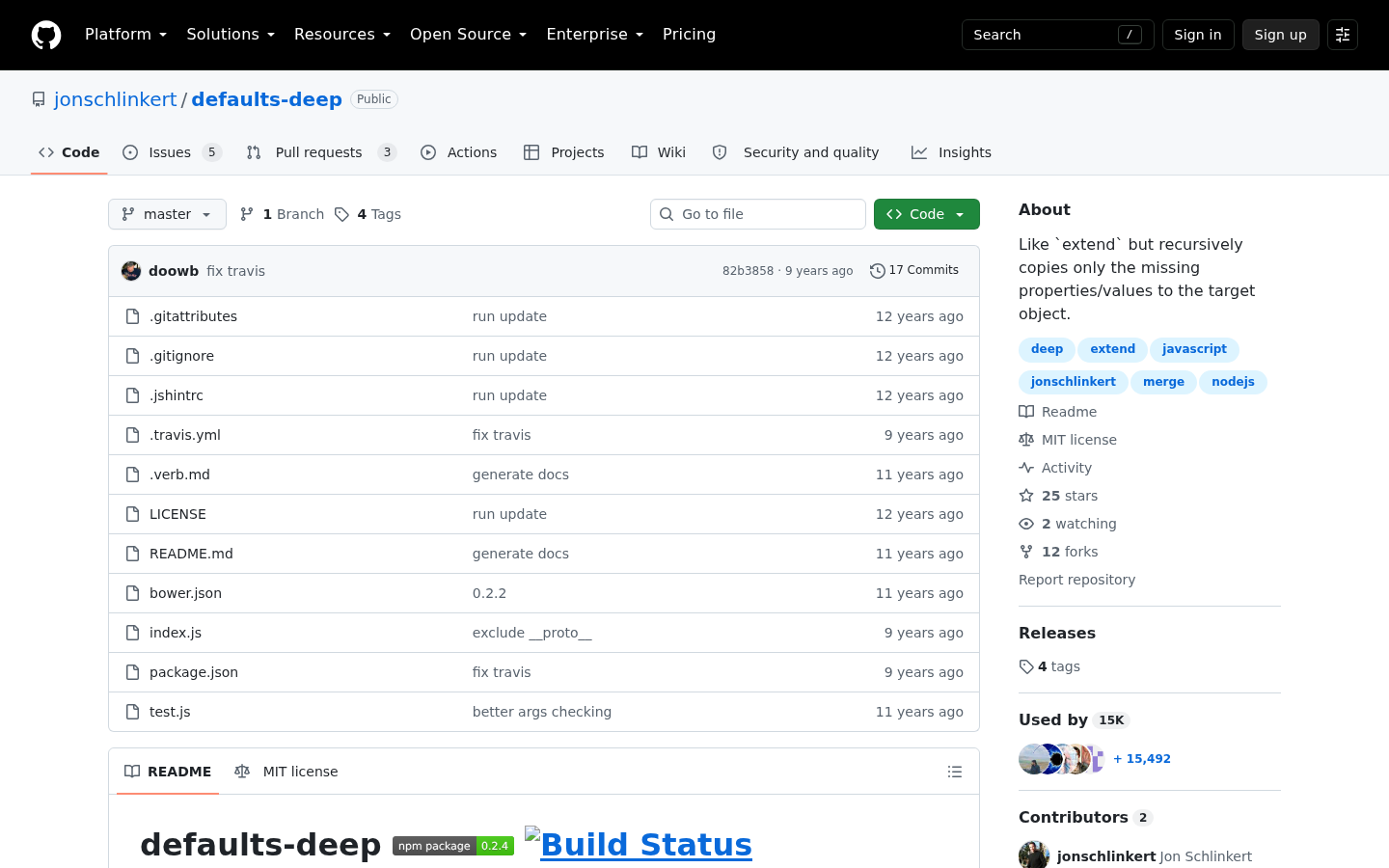Click the jonschlinkert contributor avatar

[1034, 855]
